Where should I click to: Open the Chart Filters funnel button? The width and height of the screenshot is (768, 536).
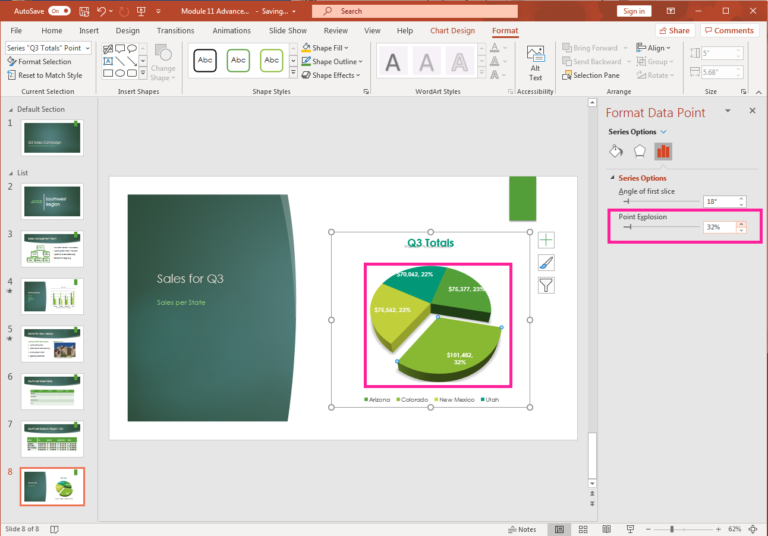(x=546, y=286)
